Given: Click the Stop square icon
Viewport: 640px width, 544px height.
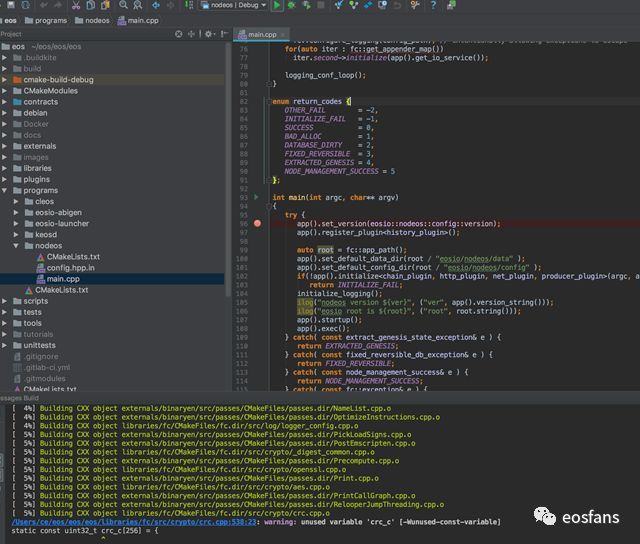Looking at the screenshot, I should (x=321, y=5).
